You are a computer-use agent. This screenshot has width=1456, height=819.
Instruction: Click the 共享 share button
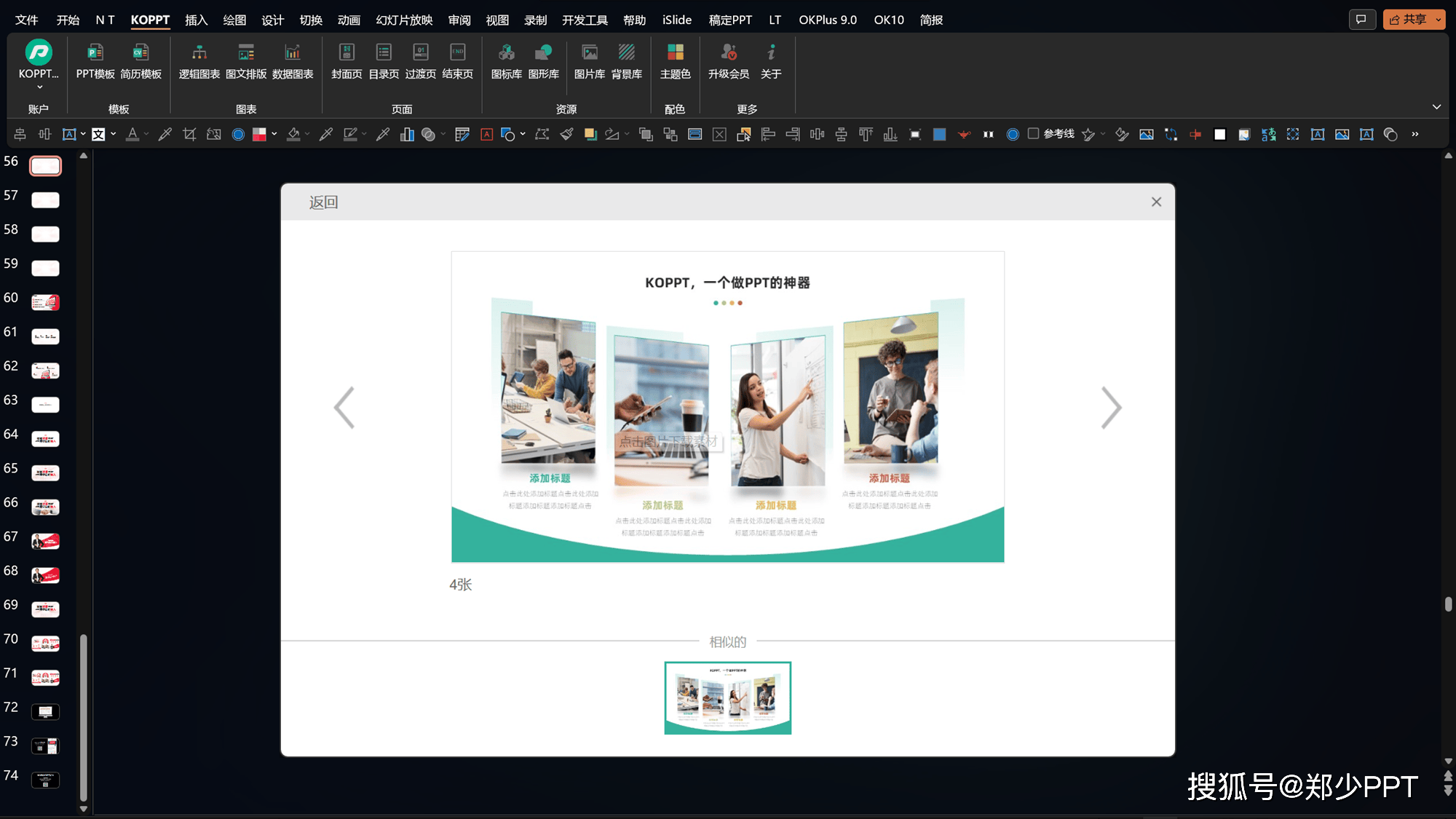[x=1408, y=20]
